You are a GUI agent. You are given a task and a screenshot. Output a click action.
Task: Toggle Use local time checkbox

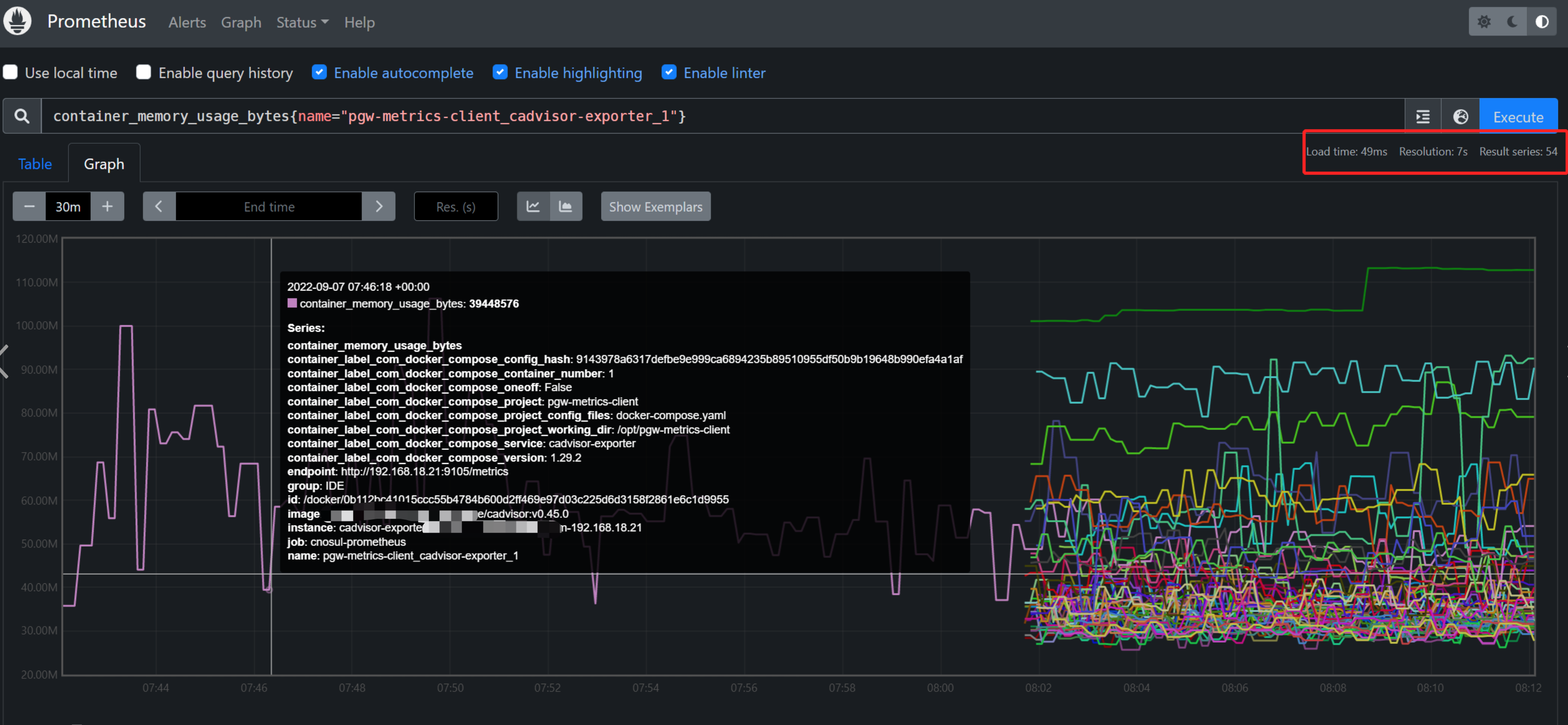(x=10, y=72)
